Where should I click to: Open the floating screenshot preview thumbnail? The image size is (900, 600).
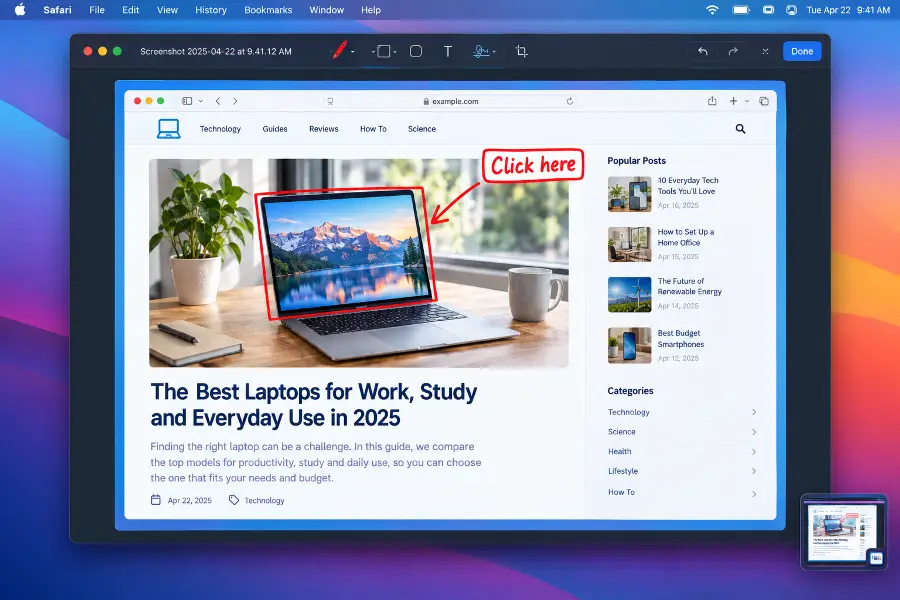point(844,532)
